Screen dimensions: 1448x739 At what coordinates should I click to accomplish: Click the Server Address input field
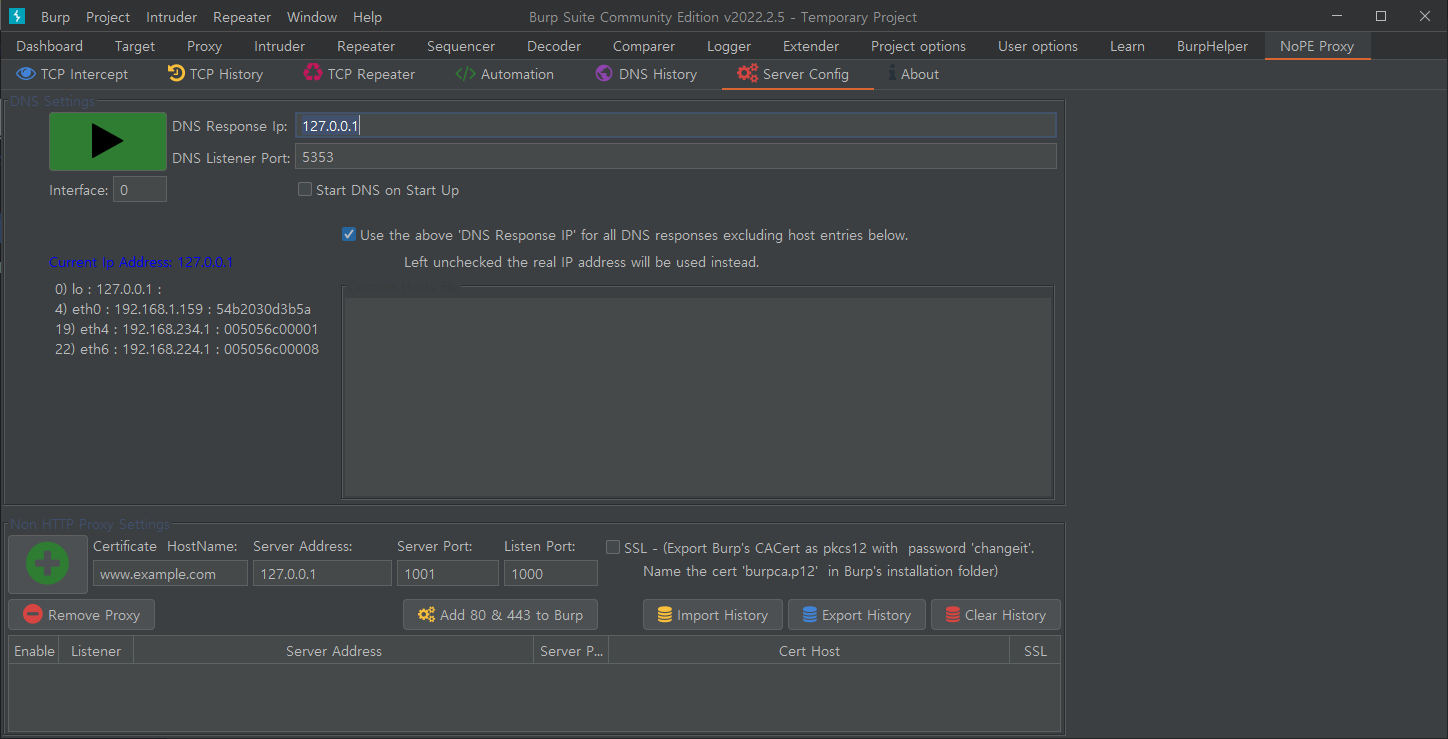click(322, 574)
